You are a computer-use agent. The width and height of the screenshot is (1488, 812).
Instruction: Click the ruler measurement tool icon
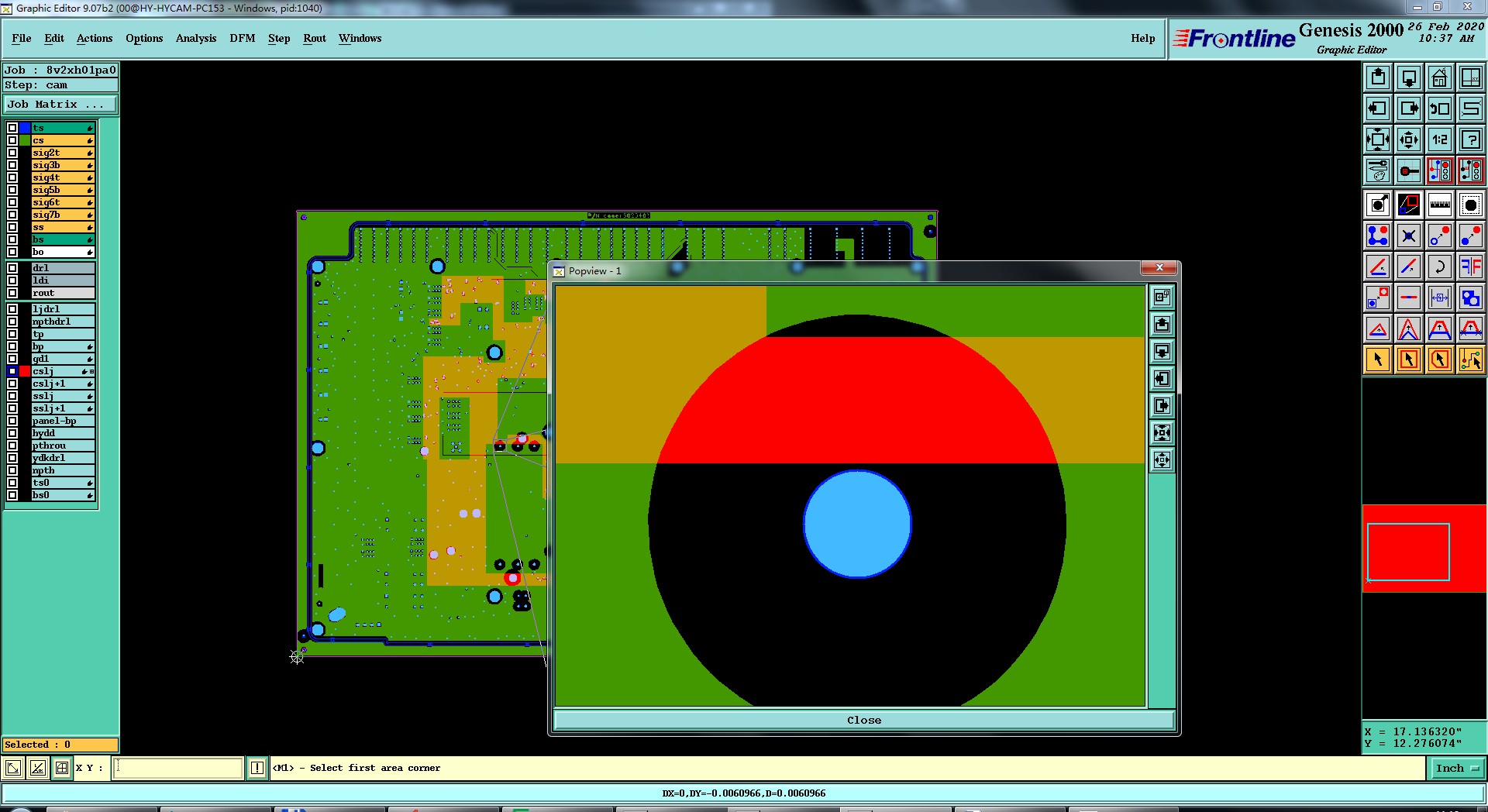(1440, 205)
